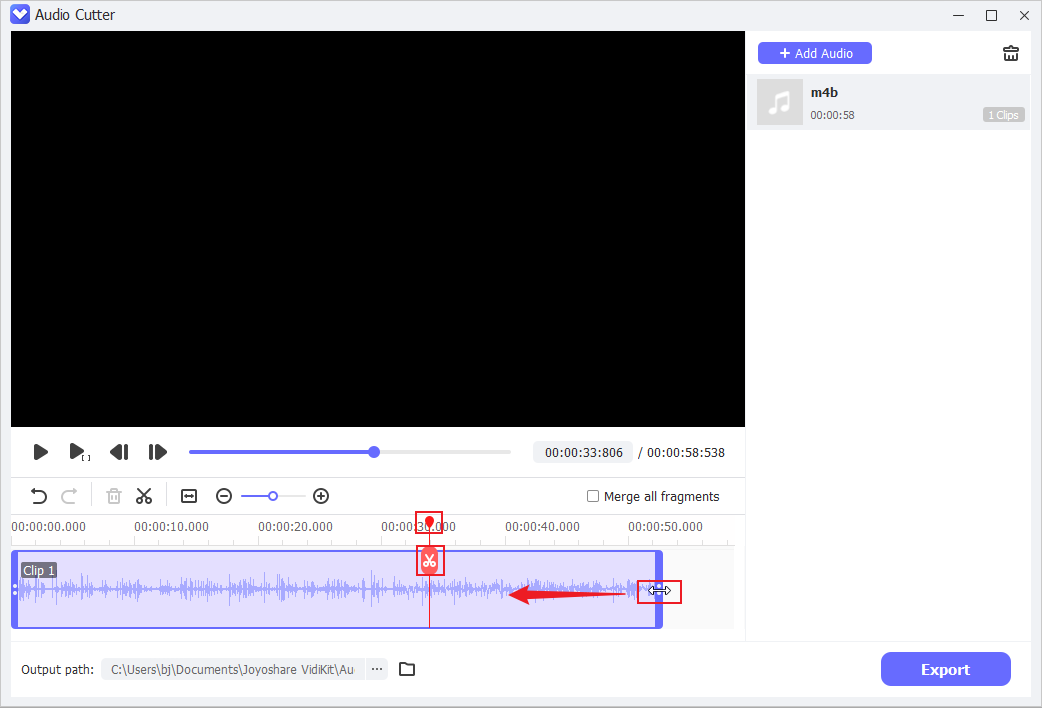Split clip with scissors toolbar icon
The height and width of the screenshot is (708, 1042).
click(144, 496)
